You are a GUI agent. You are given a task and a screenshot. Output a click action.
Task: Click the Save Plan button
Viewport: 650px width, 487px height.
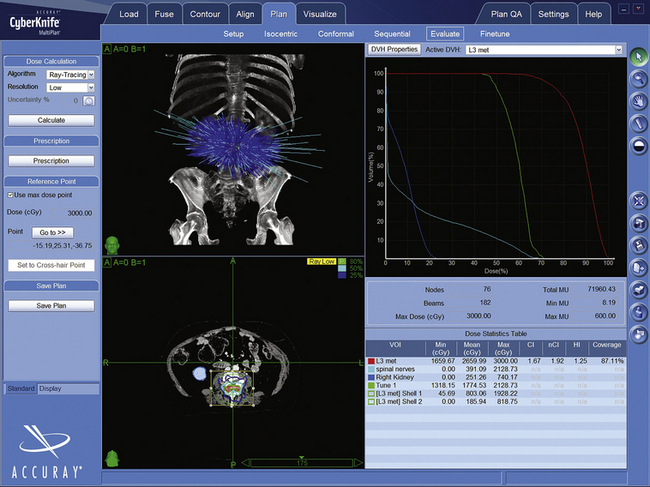pyautogui.click(x=50, y=305)
